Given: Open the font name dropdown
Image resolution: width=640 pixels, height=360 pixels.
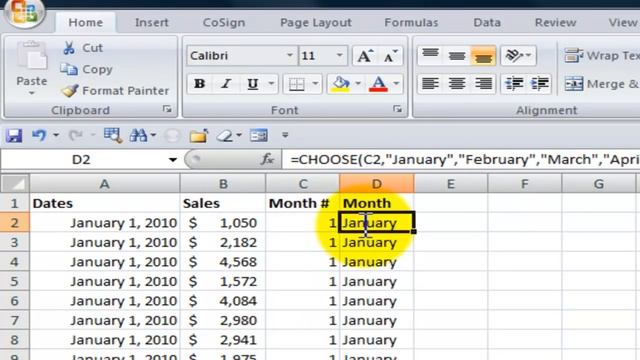Looking at the screenshot, I should [x=289, y=56].
